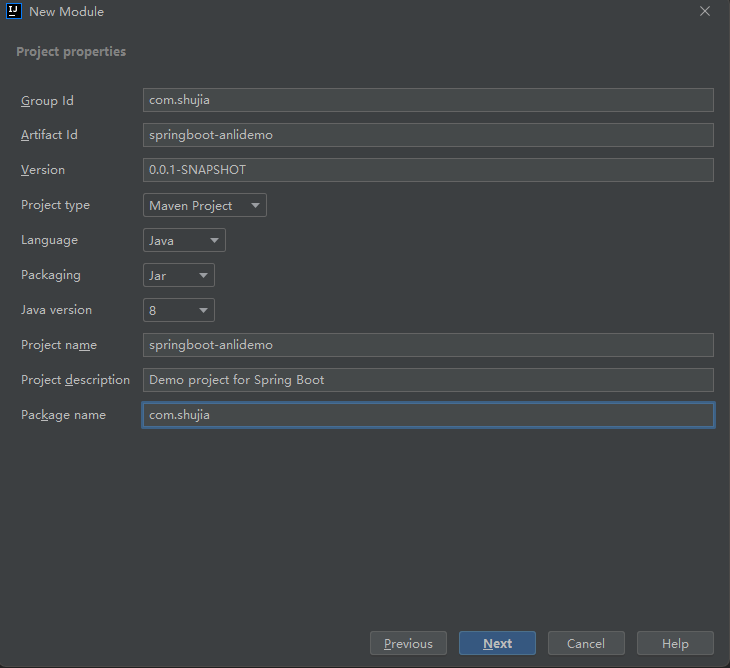Click the IntelliJ IDEA logo icon
Viewport: 730px width, 668px height.
[14, 12]
